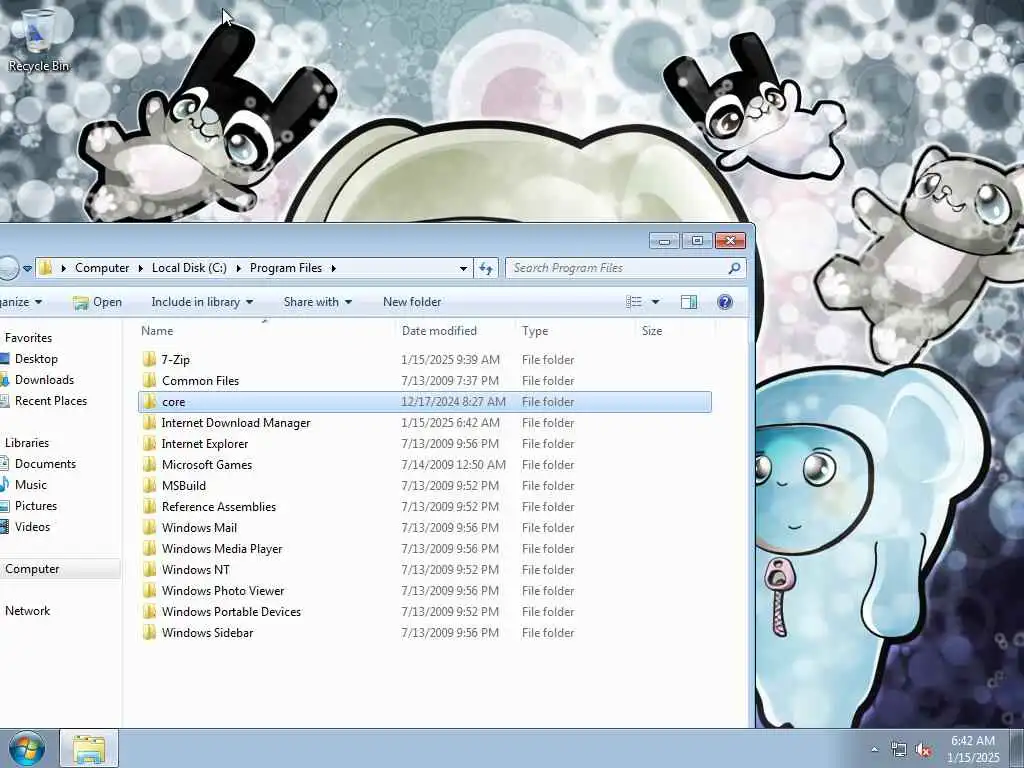This screenshot has width=1024, height=768.
Task: Expand the arrow after Program Files breadcrumb
Action: pyautogui.click(x=333, y=268)
